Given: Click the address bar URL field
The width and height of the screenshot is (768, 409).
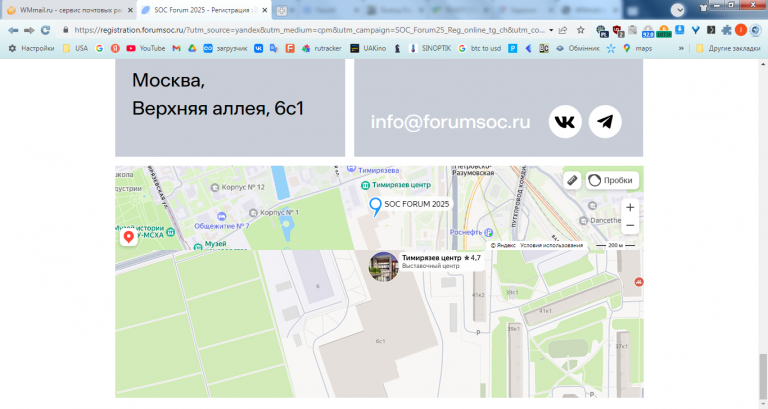Looking at the screenshot, I should coord(309,30).
